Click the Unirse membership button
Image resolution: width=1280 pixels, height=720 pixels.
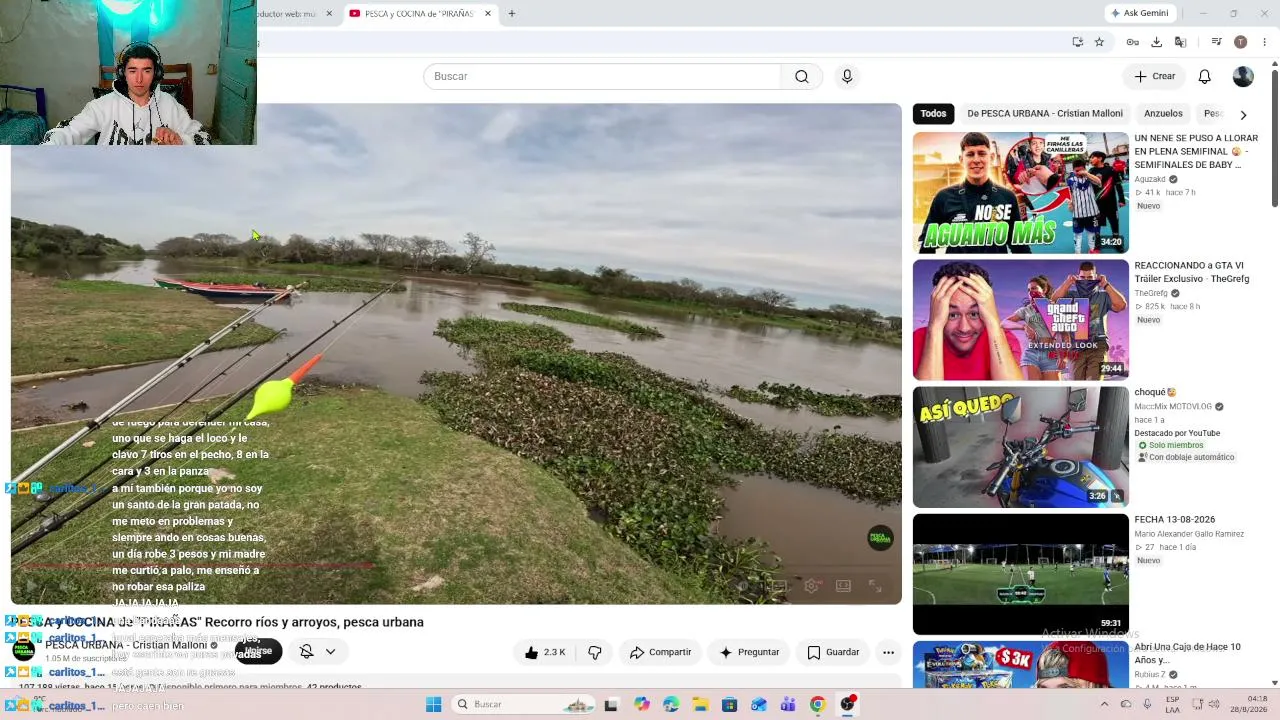[x=258, y=651]
